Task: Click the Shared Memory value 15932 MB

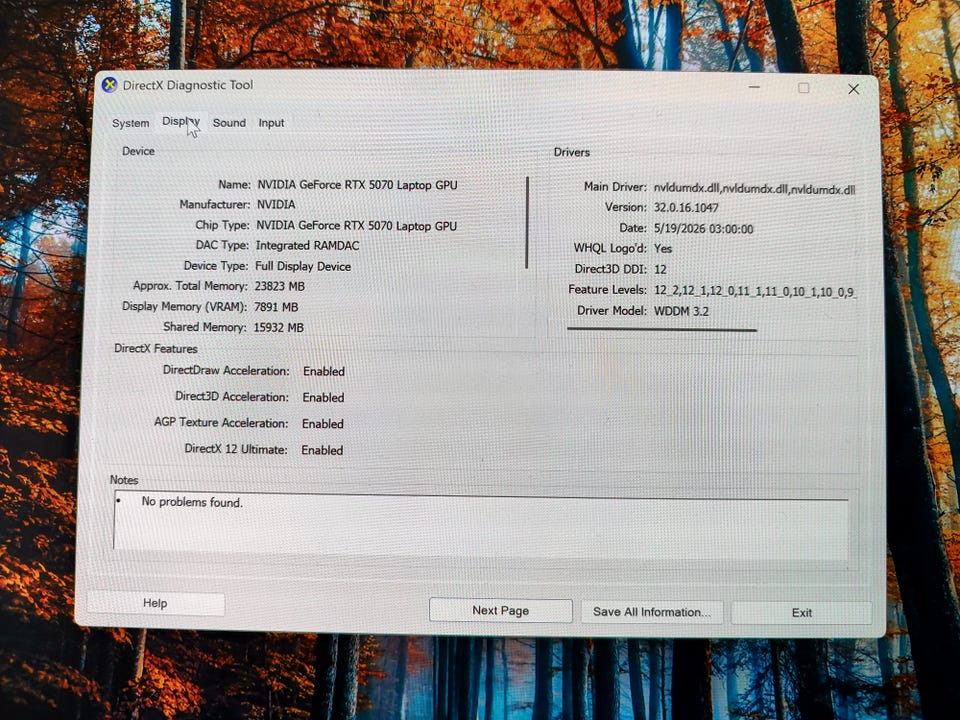Action: point(279,328)
